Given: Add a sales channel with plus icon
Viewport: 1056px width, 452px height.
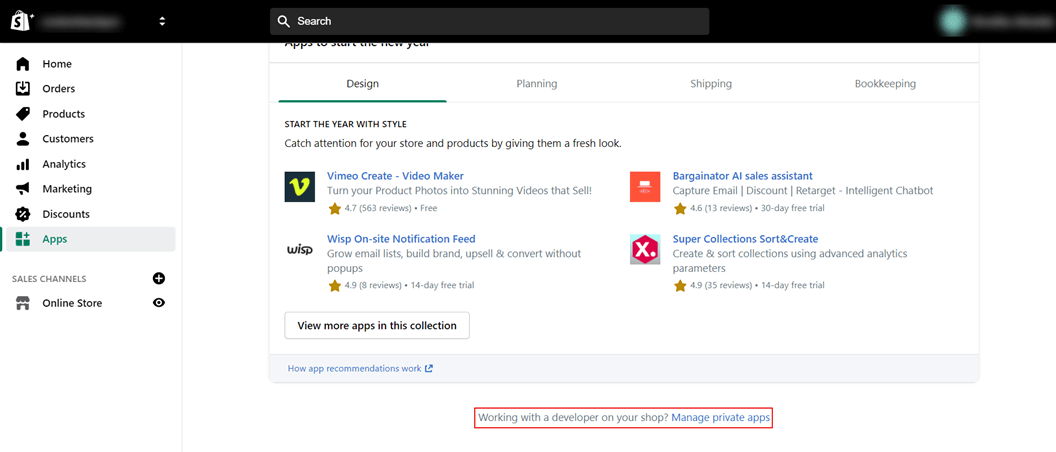Looking at the screenshot, I should click(159, 278).
